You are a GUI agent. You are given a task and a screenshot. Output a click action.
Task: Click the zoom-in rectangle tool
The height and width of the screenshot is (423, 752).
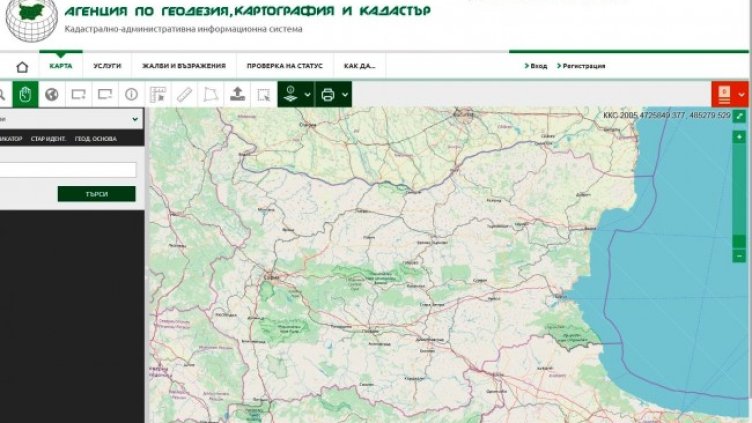point(78,94)
